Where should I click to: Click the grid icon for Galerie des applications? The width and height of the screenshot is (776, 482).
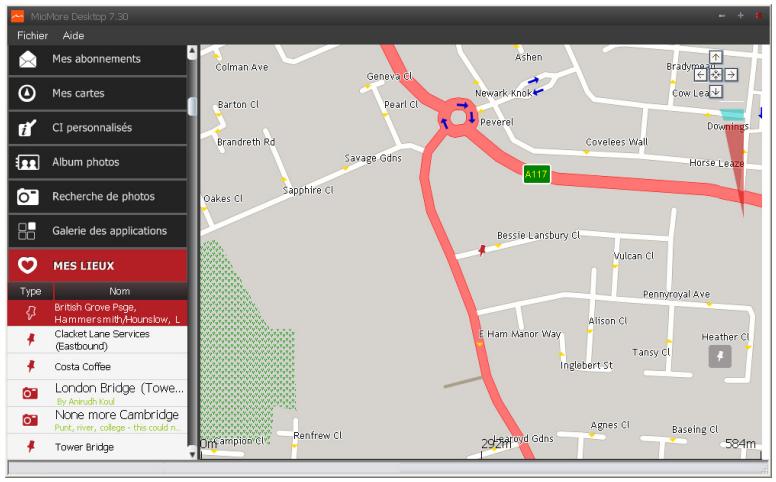click(x=27, y=231)
